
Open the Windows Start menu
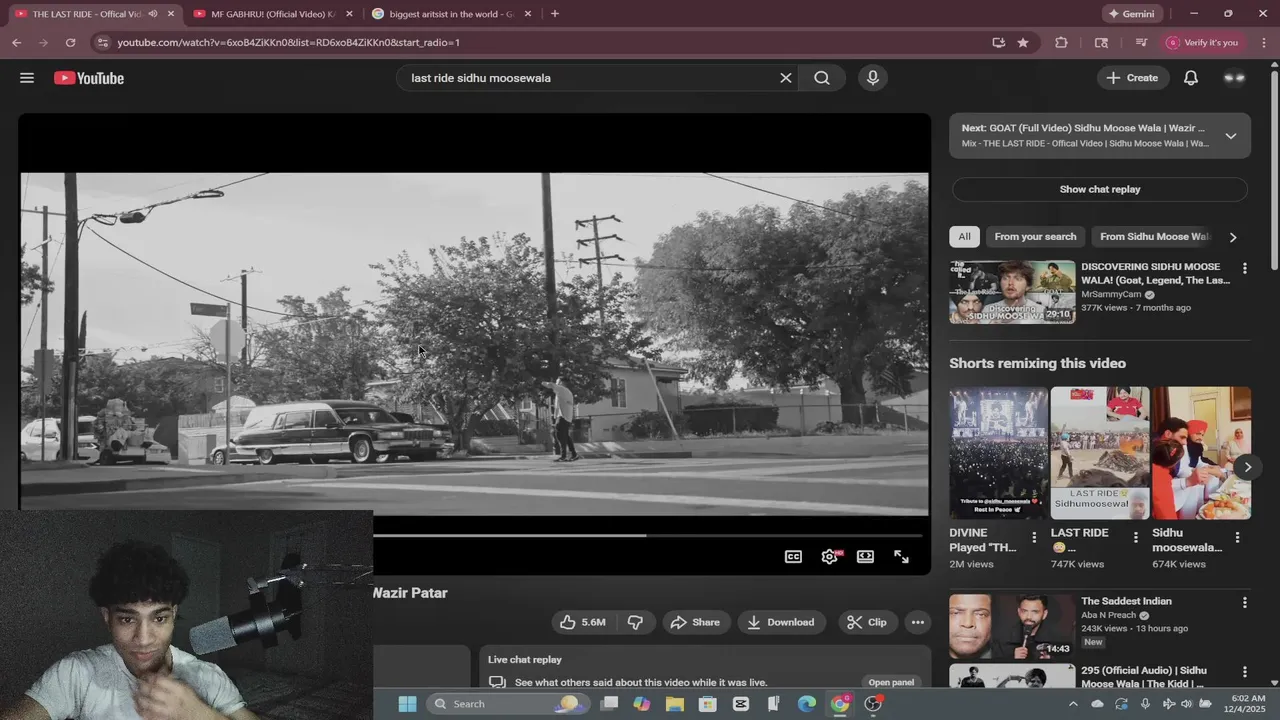coord(407,704)
